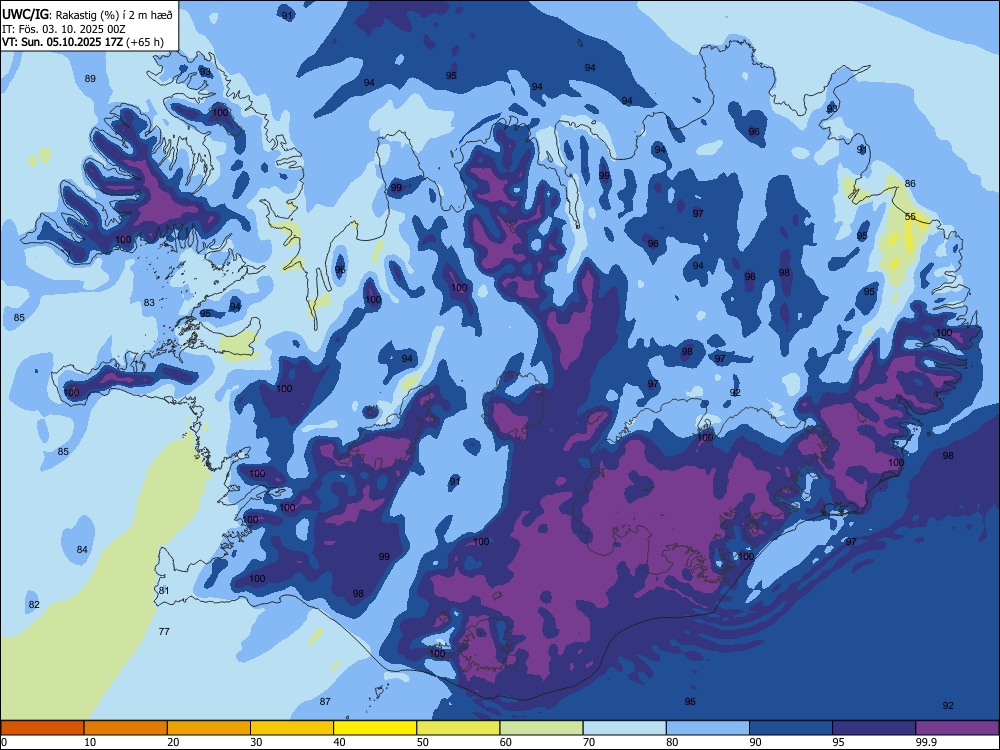Click the legend tick label '99.9'
The image size is (1000, 750).
925,742
